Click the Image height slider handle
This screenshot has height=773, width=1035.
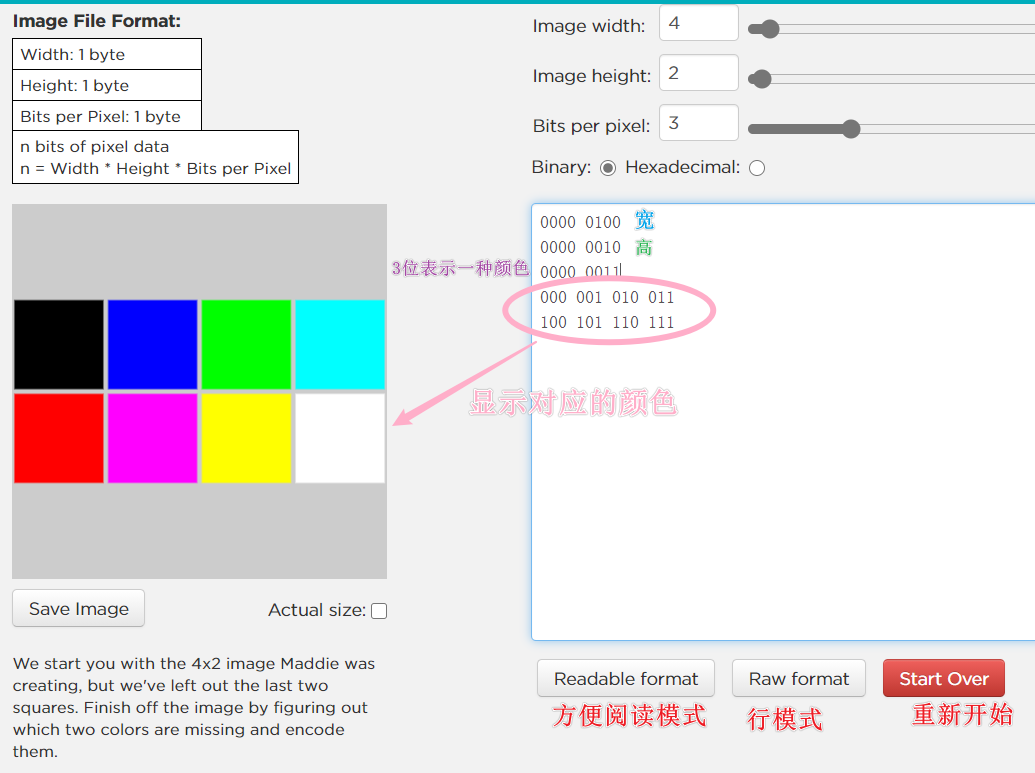pos(760,78)
